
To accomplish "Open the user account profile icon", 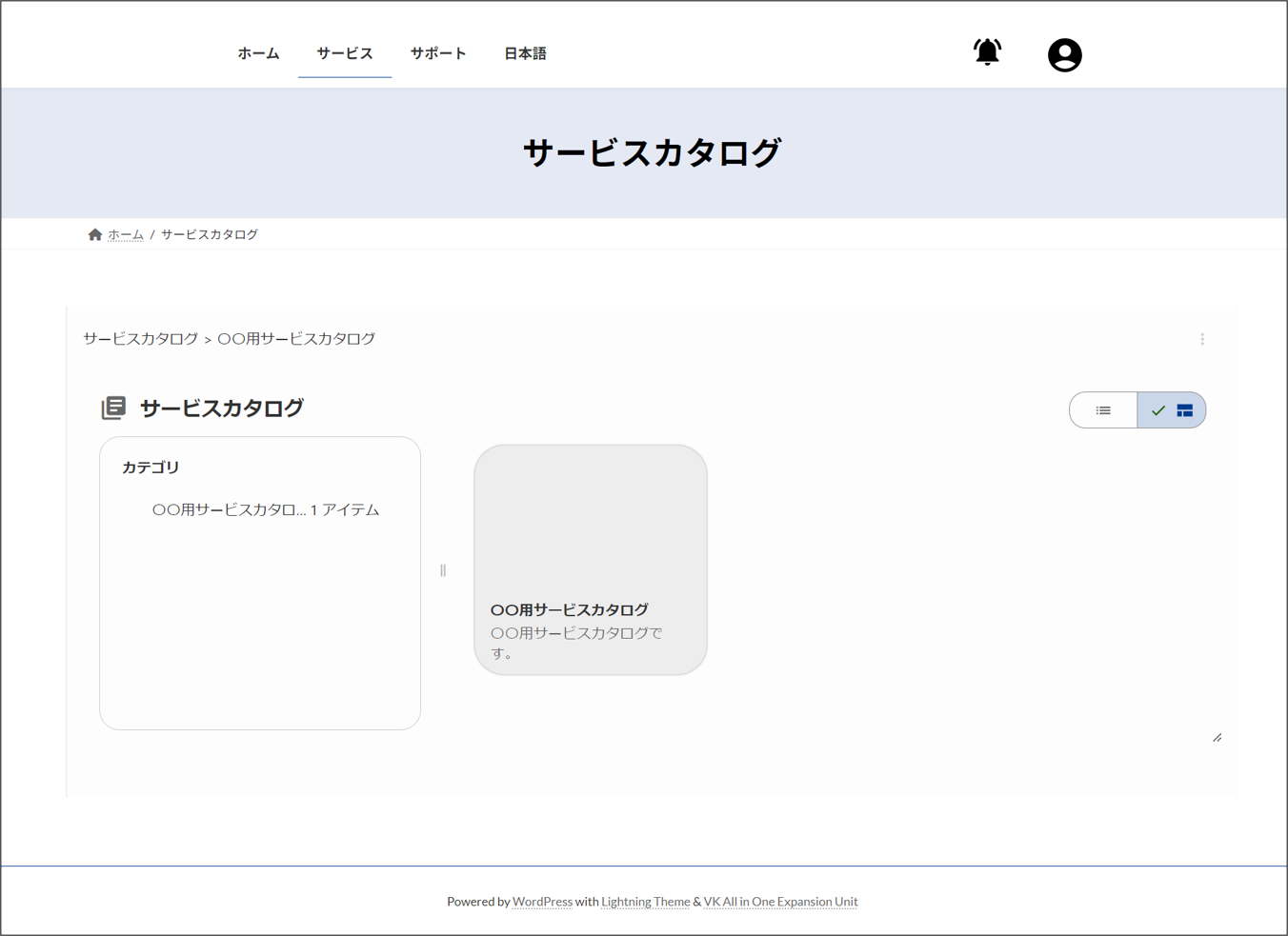I will pos(1064,55).
